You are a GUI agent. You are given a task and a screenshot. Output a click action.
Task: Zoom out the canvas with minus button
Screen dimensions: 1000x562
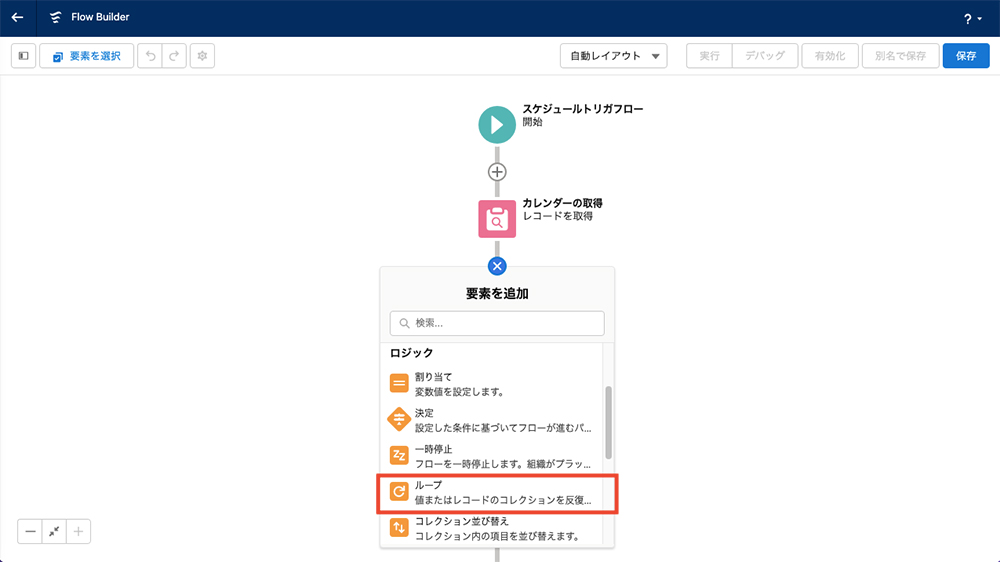30,531
